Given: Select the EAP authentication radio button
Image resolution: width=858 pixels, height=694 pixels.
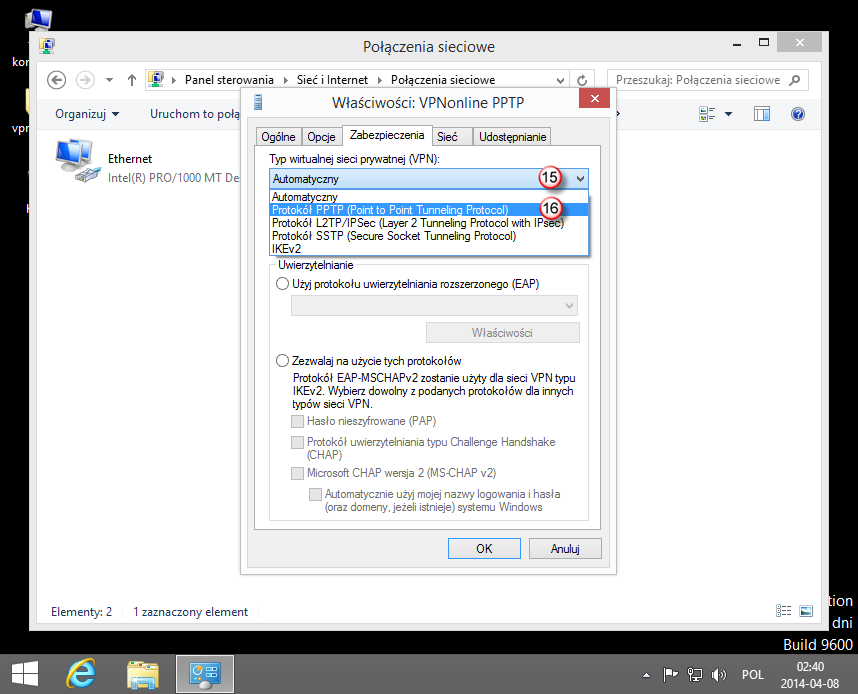Looking at the screenshot, I should (282, 284).
